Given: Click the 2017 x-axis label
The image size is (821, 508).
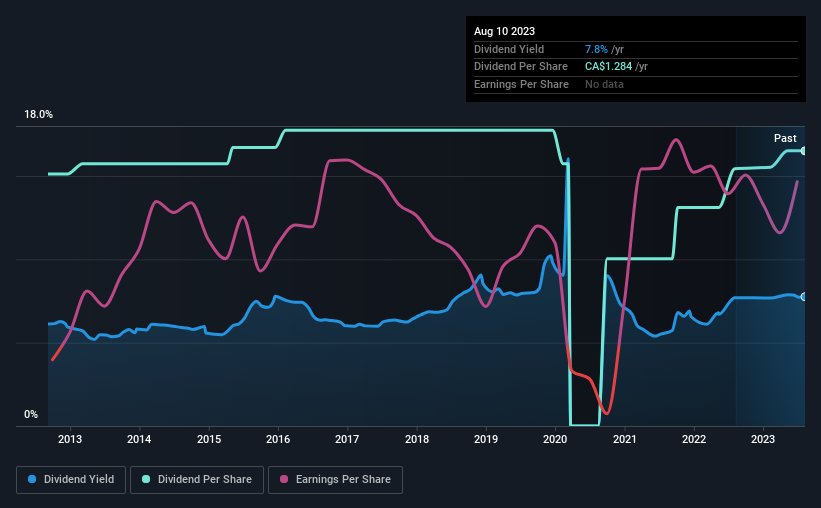Looking at the screenshot, I should coord(347,439).
